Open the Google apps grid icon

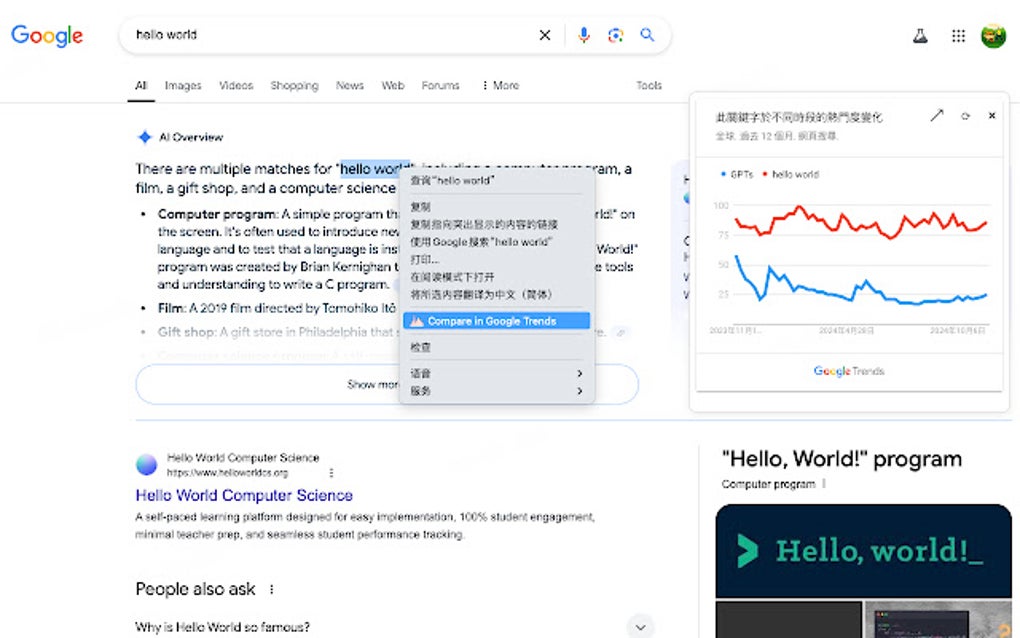(957, 34)
